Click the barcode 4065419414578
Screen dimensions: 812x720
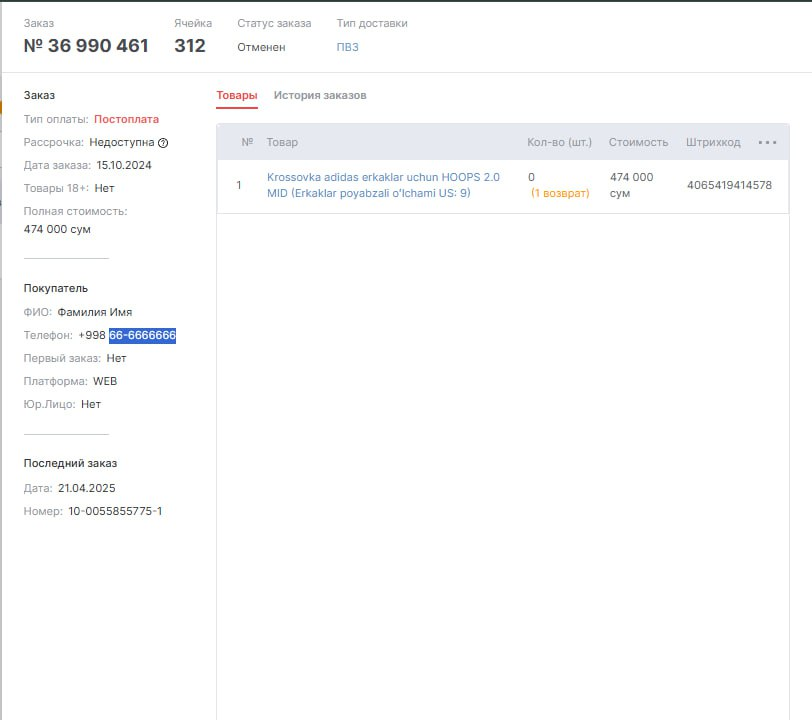[729, 185]
